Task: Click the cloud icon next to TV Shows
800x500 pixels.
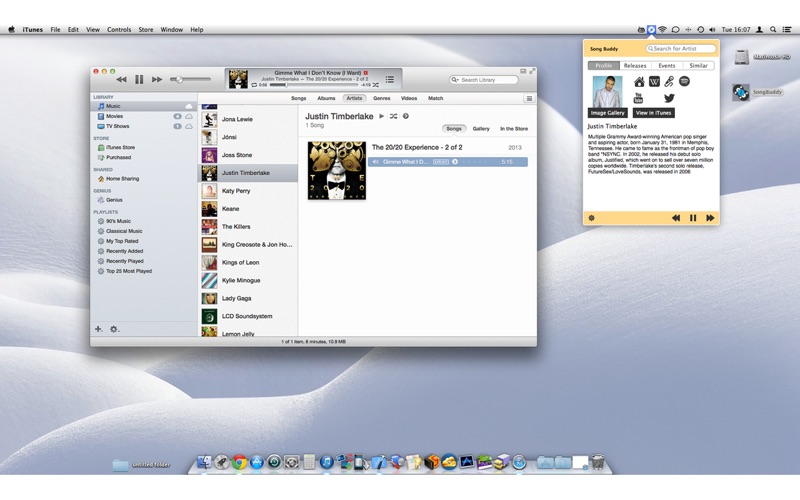Action: click(x=189, y=126)
